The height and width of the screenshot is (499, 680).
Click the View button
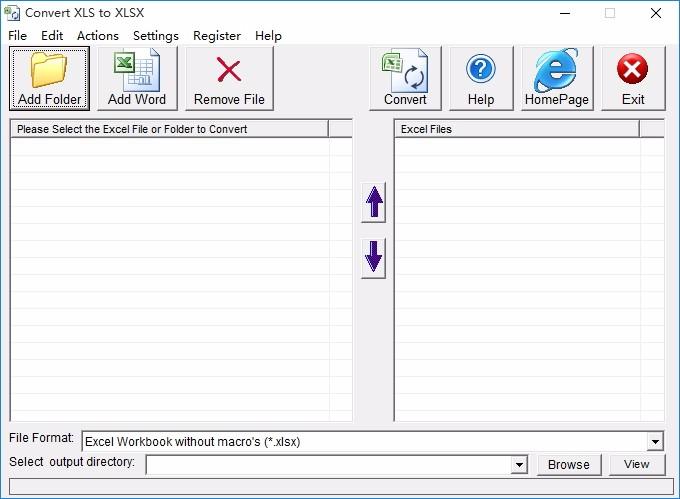637,464
